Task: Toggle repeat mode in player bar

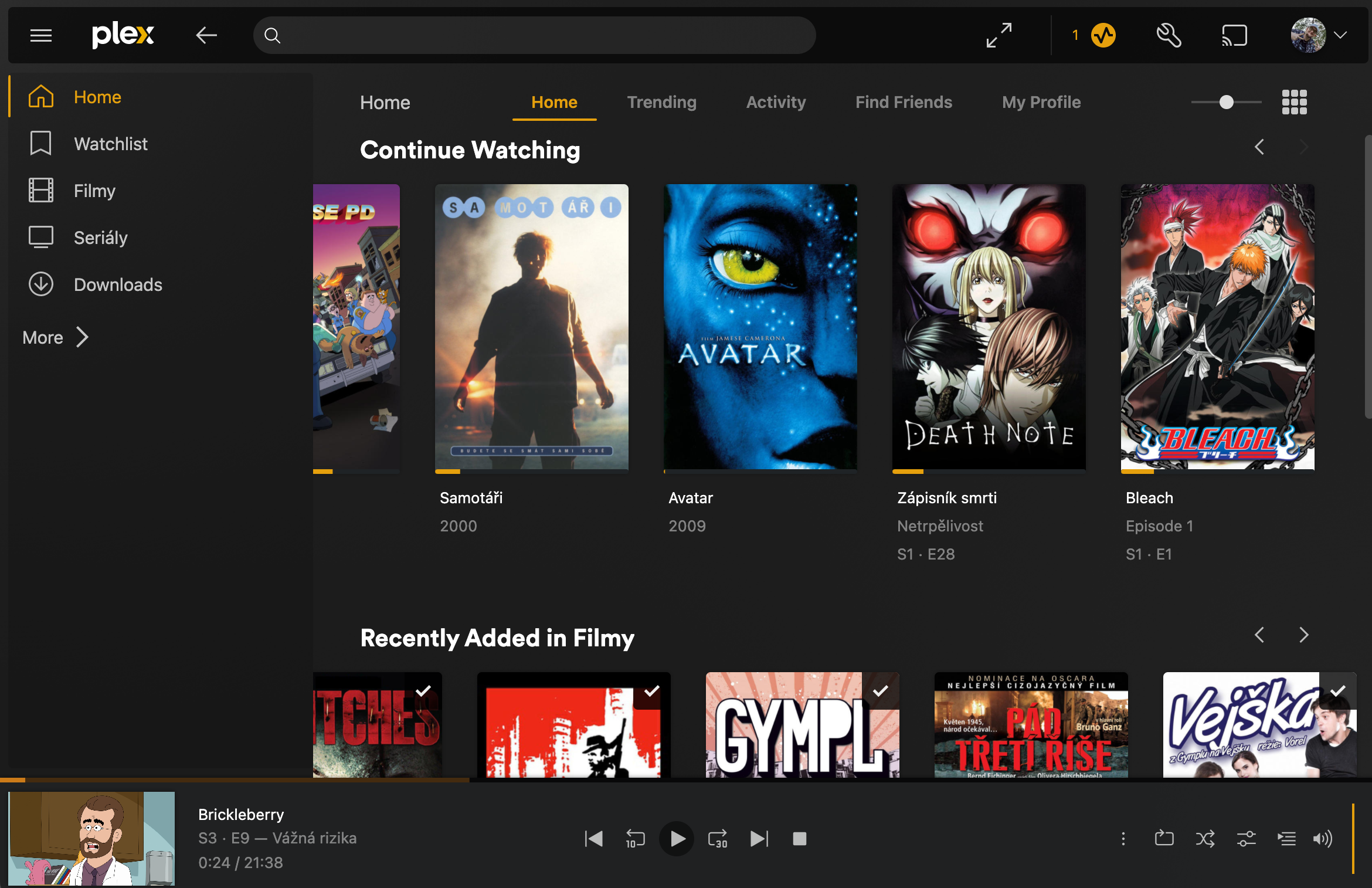Action: click(x=1164, y=839)
